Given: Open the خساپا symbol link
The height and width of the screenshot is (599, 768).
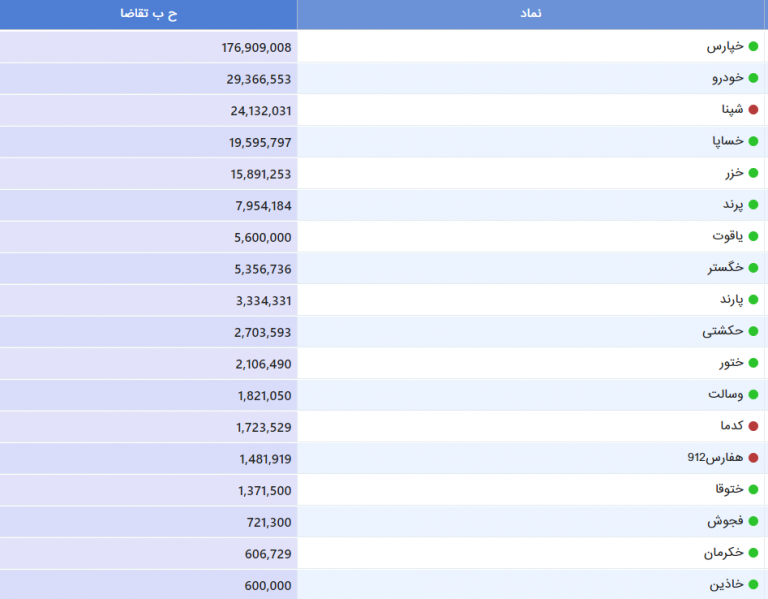Looking at the screenshot, I should click(x=728, y=141).
